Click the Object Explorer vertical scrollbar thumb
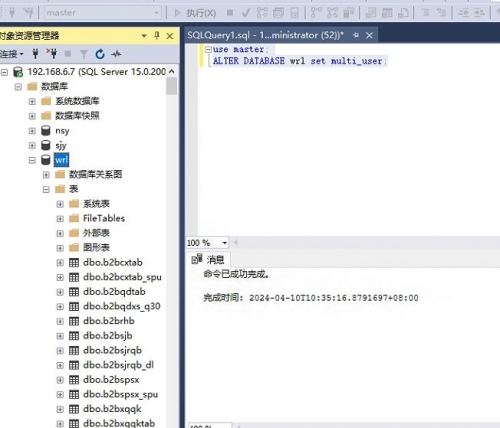 pyautogui.click(x=172, y=86)
